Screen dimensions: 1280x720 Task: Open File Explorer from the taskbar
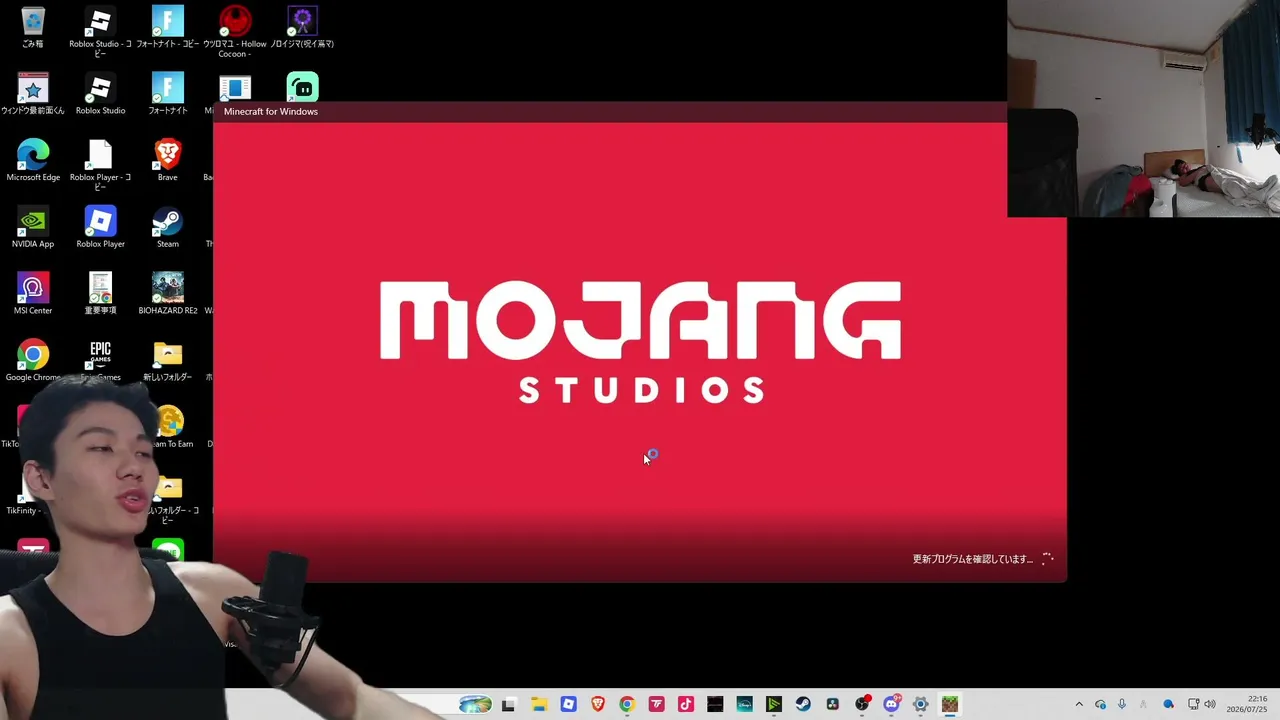pyautogui.click(x=538, y=704)
